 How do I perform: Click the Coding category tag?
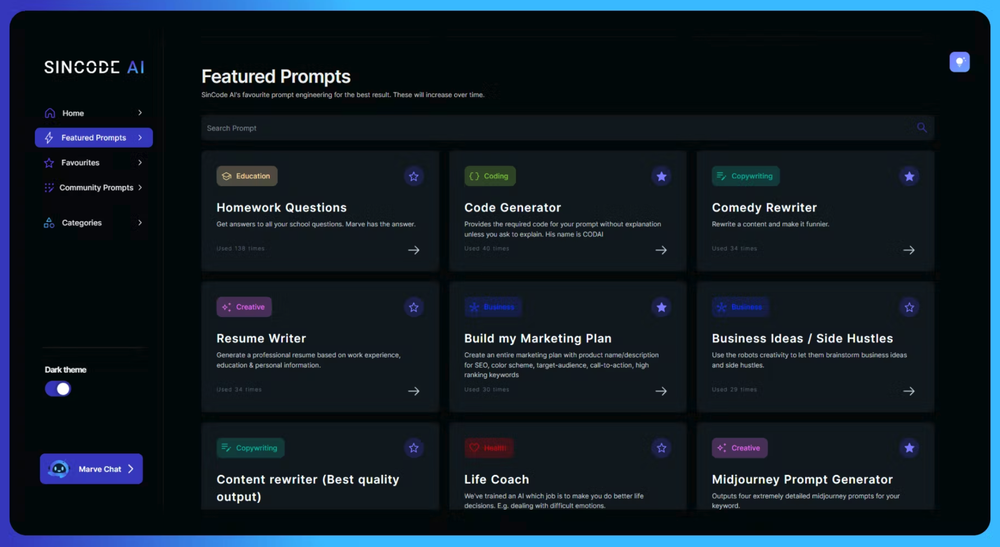490,176
